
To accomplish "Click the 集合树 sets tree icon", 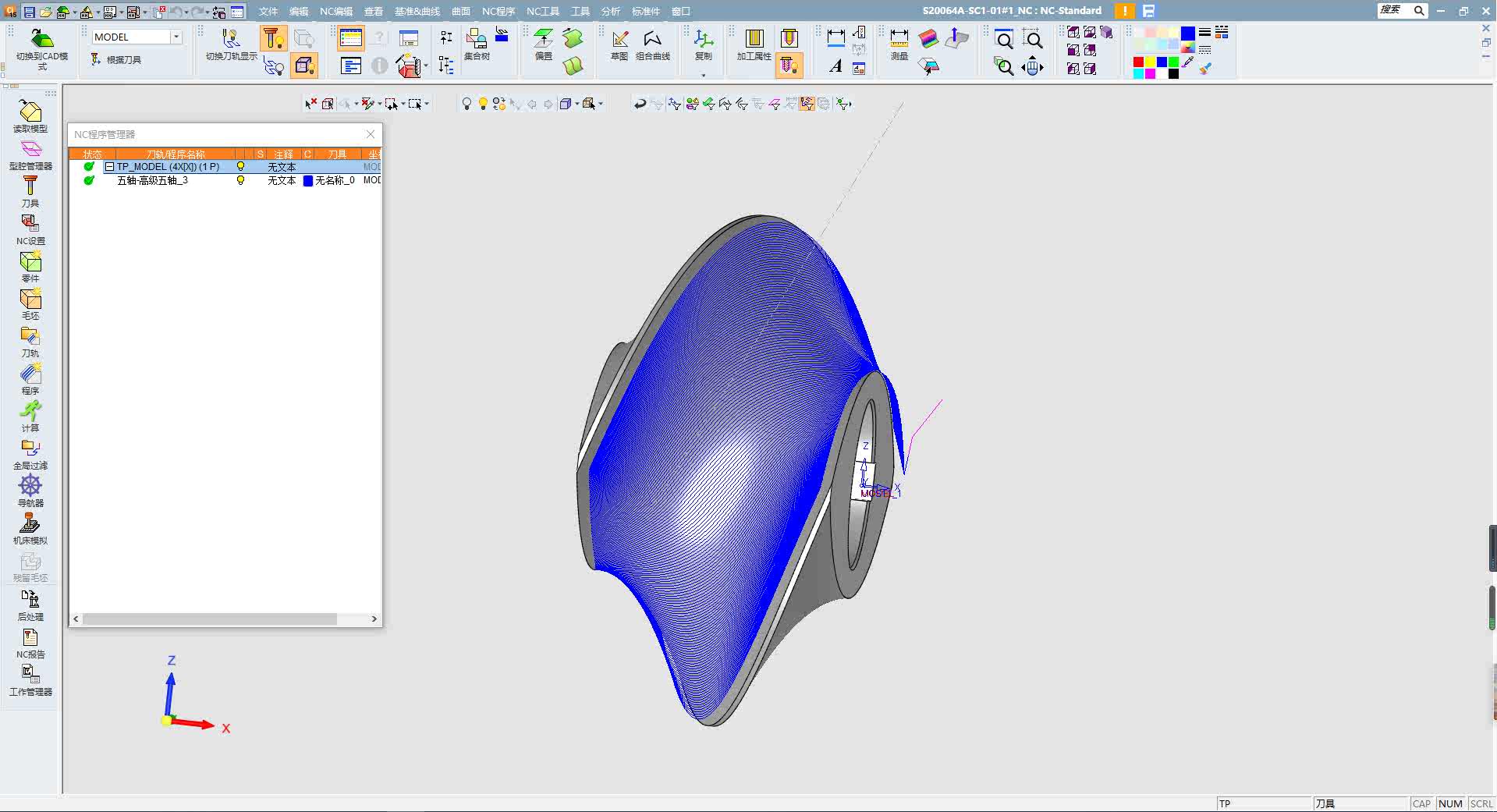I will 477,44.
